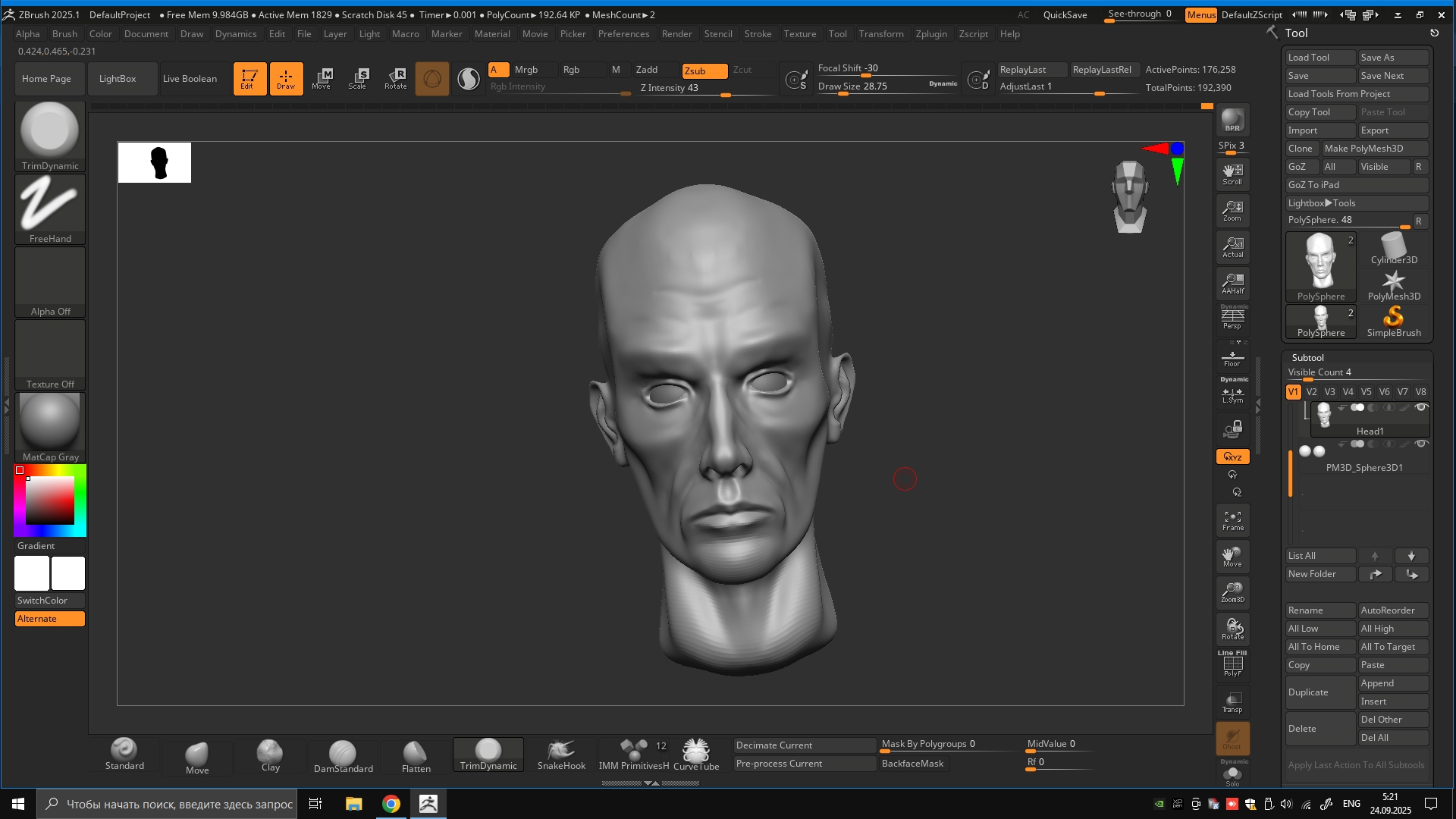The image size is (1456, 819).
Task: Click the Frame view icon
Action: point(1232,520)
